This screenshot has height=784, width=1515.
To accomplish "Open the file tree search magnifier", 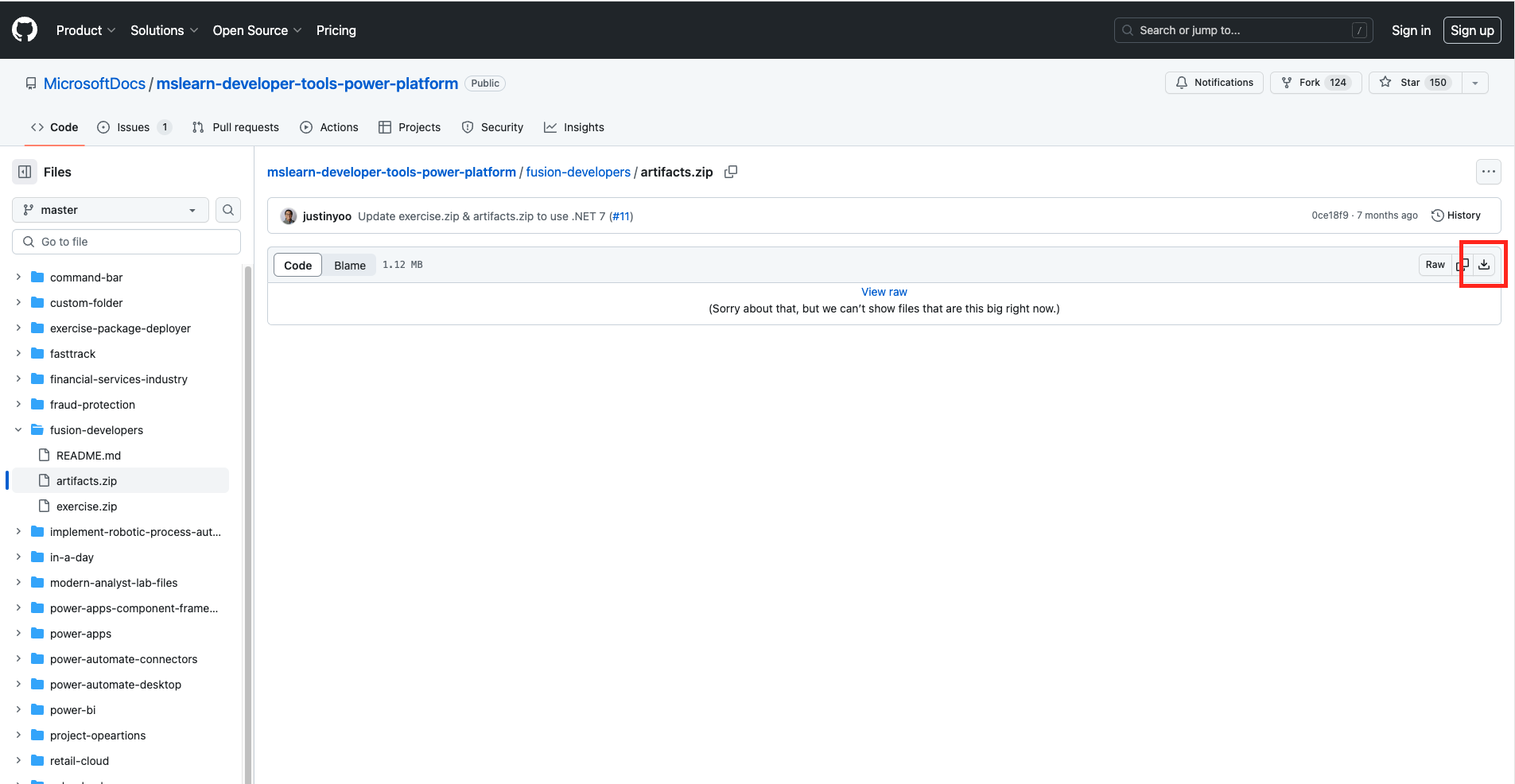I will click(228, 209).
